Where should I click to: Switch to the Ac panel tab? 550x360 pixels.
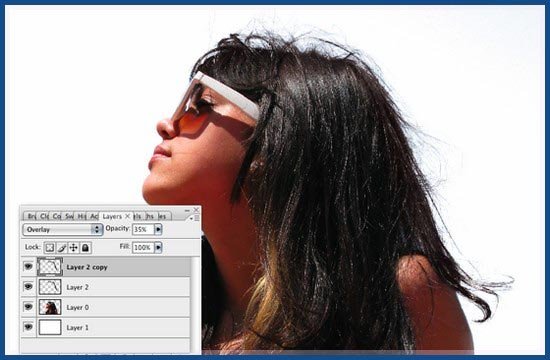click(94, 216)
